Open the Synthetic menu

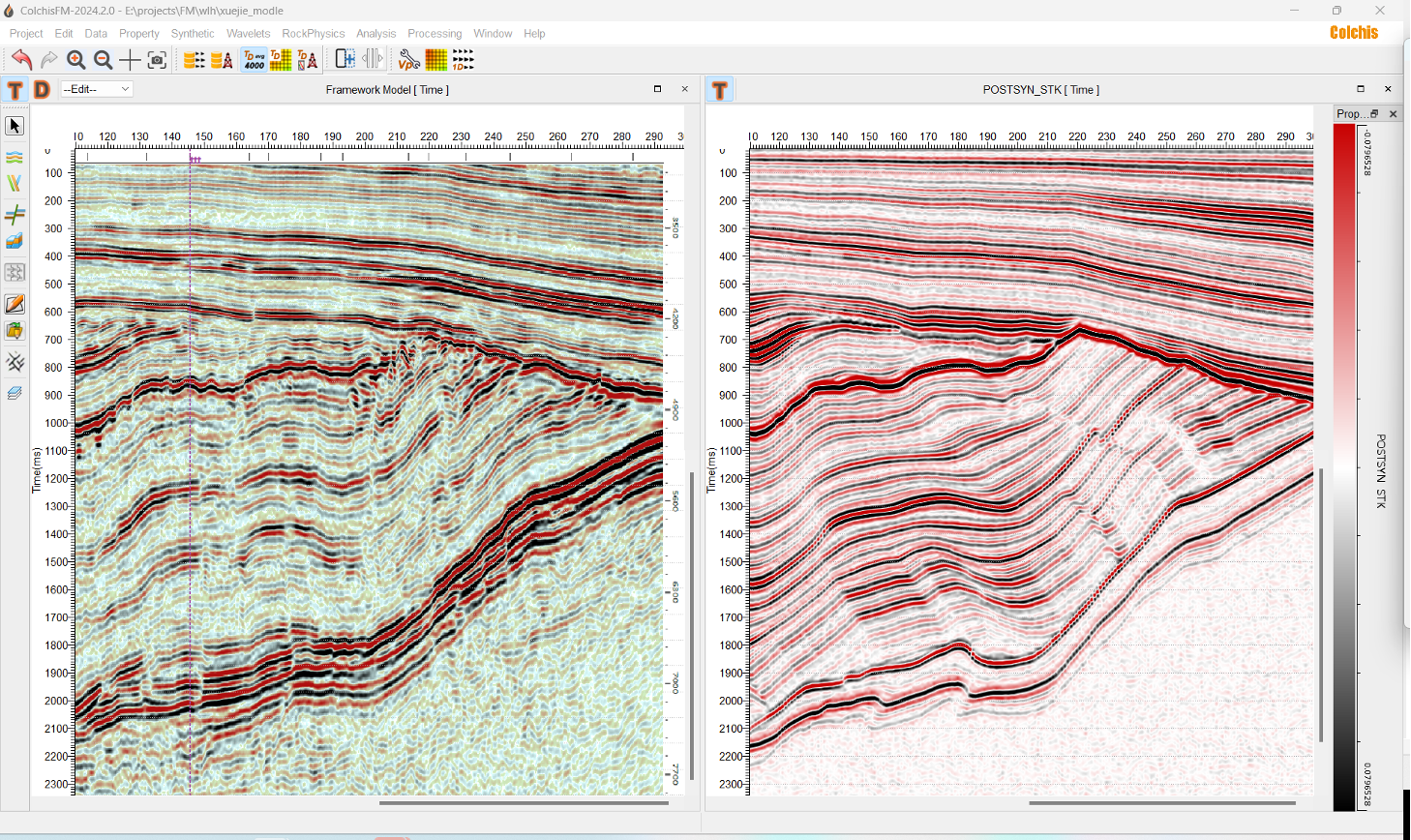click(193, 33)
